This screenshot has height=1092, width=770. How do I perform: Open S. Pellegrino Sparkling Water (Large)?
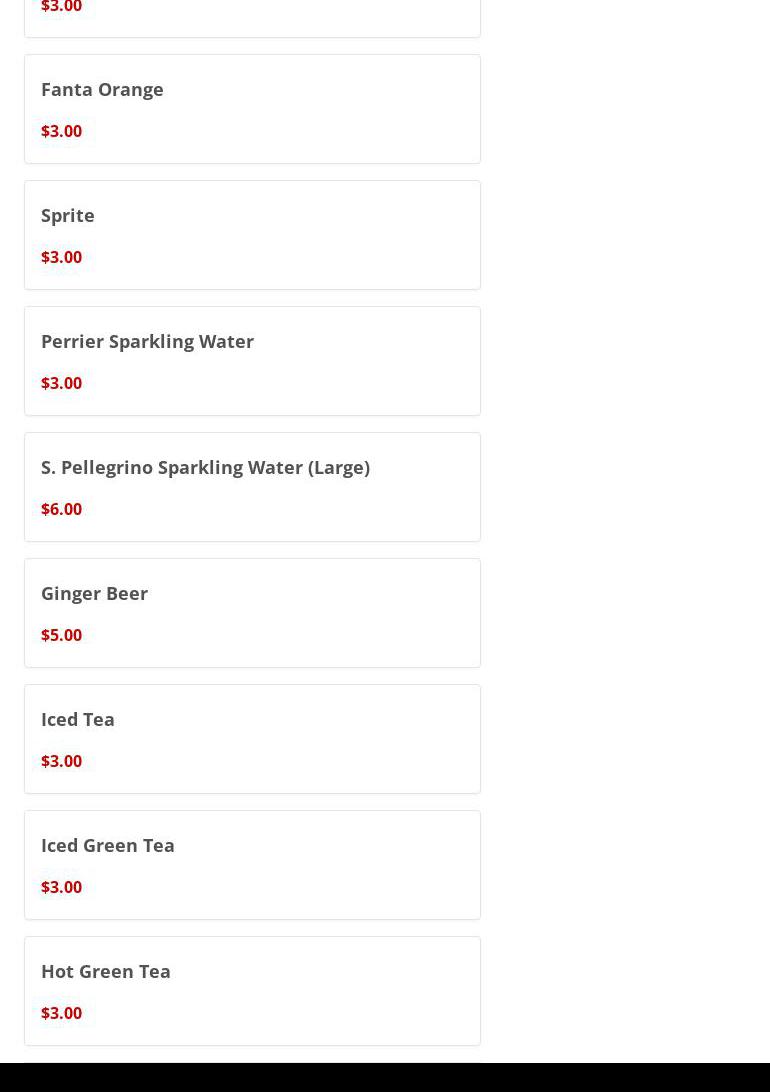coord(205,467)
